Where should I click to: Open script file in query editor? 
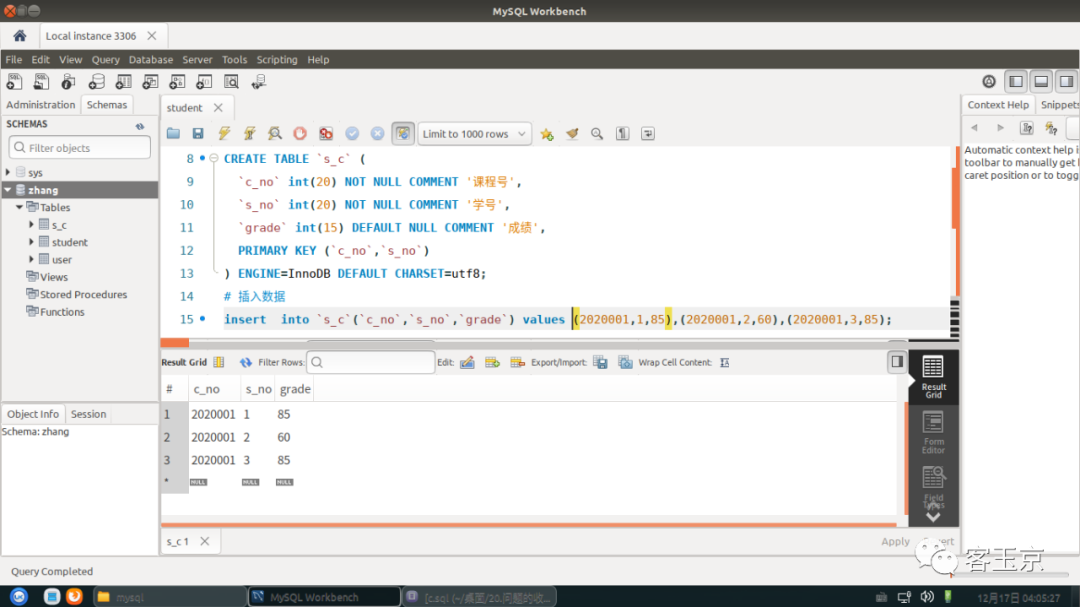point(173,134)
